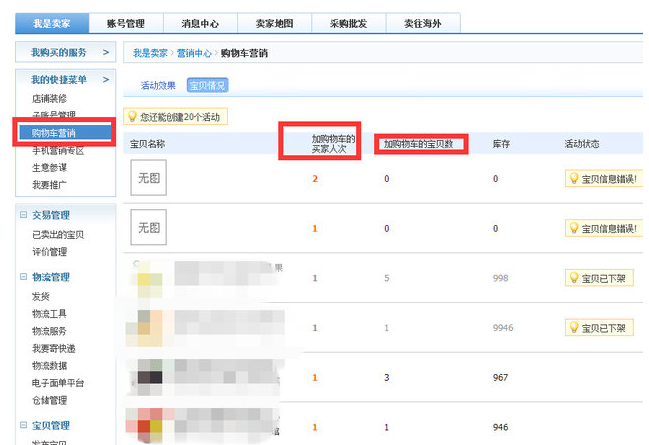Click the 电子面单平台 sidebar link
The width and height of the screenshot is (649, 445).
[58, 383]
